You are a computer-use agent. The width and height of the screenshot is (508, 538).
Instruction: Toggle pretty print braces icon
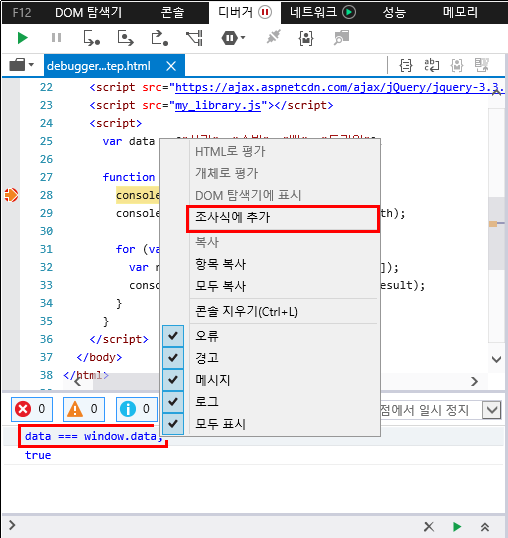406,65
